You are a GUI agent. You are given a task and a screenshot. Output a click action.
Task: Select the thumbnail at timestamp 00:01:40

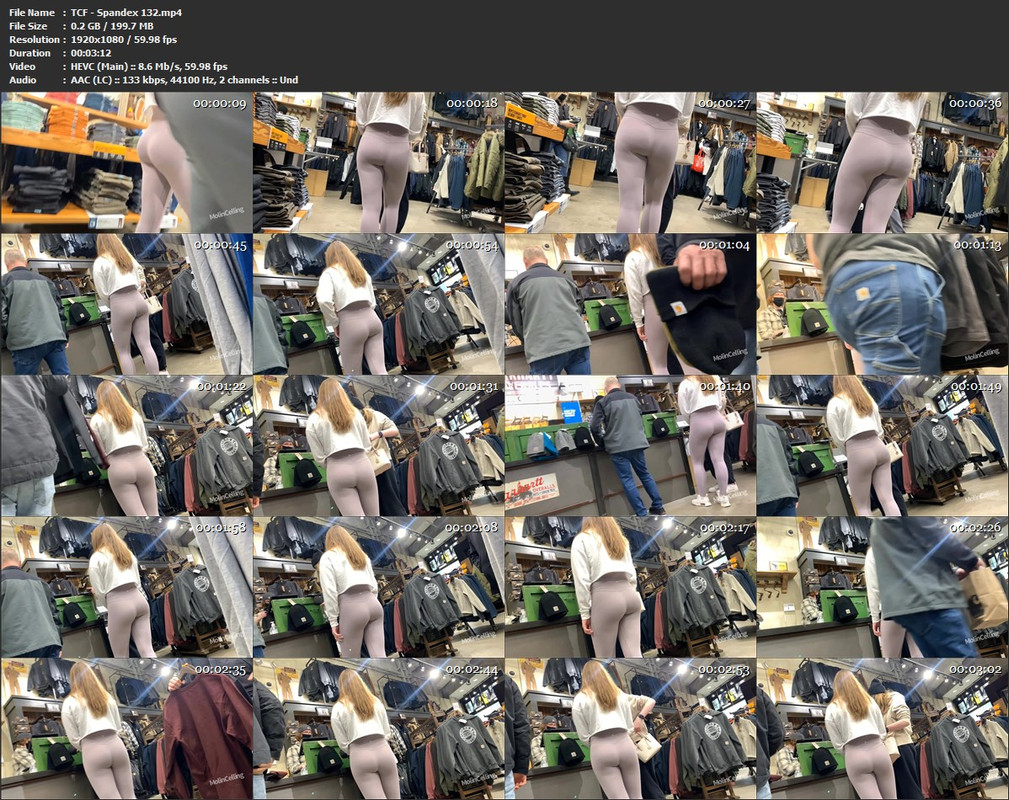(x=629, y=446)
